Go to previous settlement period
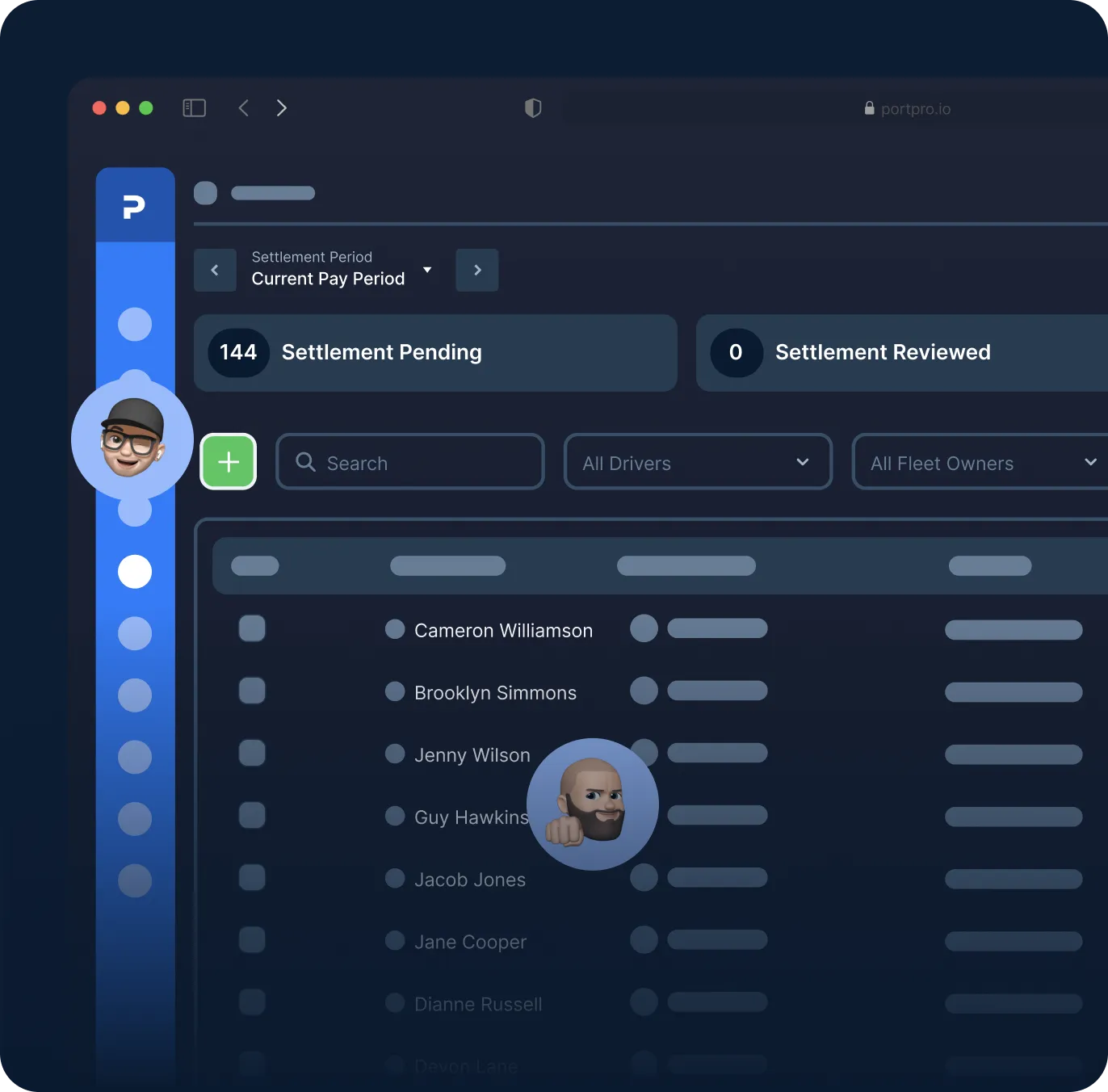This screenshot has height=1092, width=1108. (215, 270)
